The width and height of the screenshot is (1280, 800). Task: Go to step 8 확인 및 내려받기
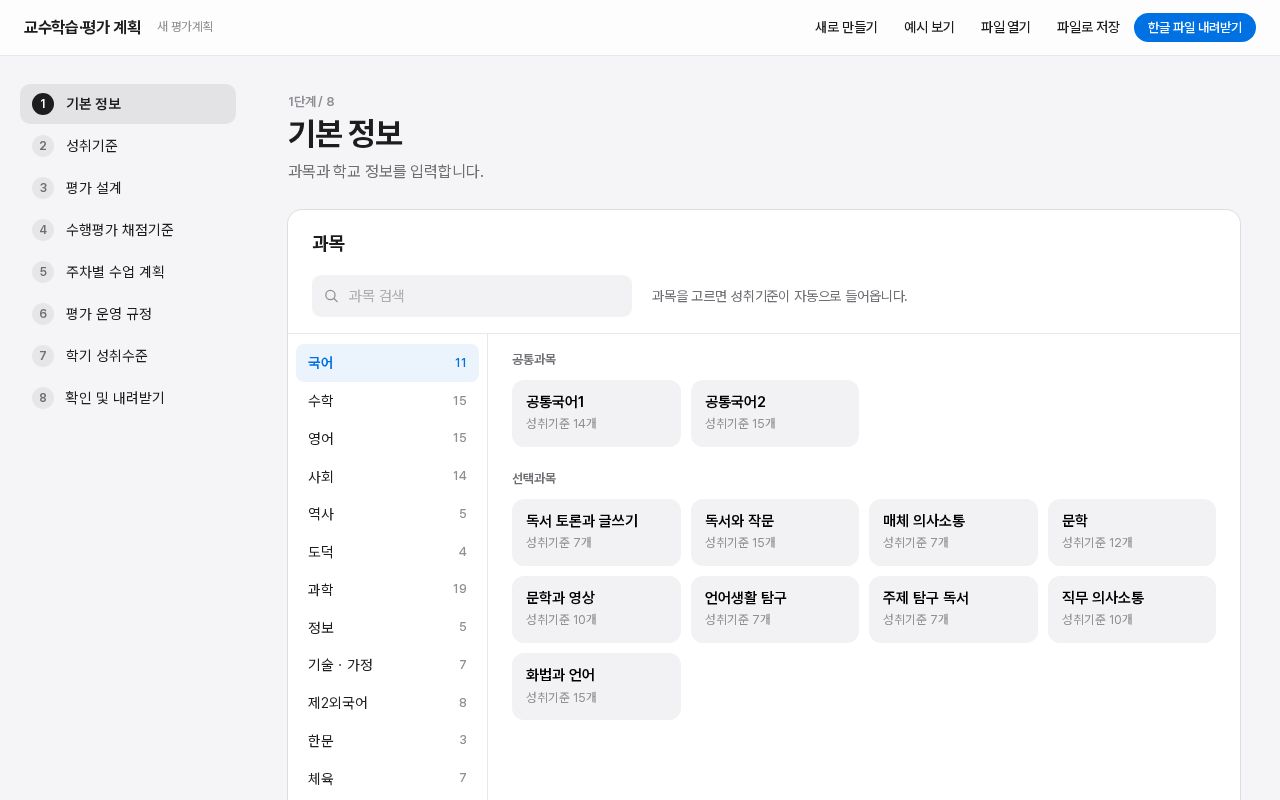(128, 398)
